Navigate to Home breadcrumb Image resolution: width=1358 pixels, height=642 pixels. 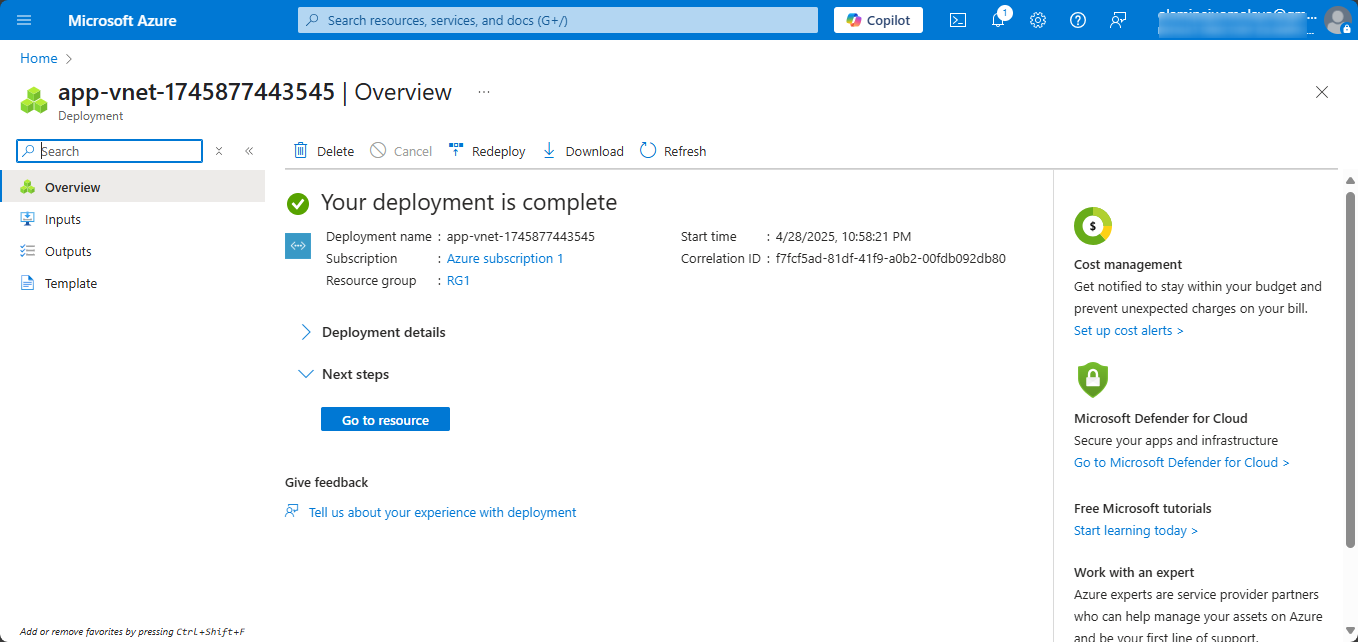39,58
